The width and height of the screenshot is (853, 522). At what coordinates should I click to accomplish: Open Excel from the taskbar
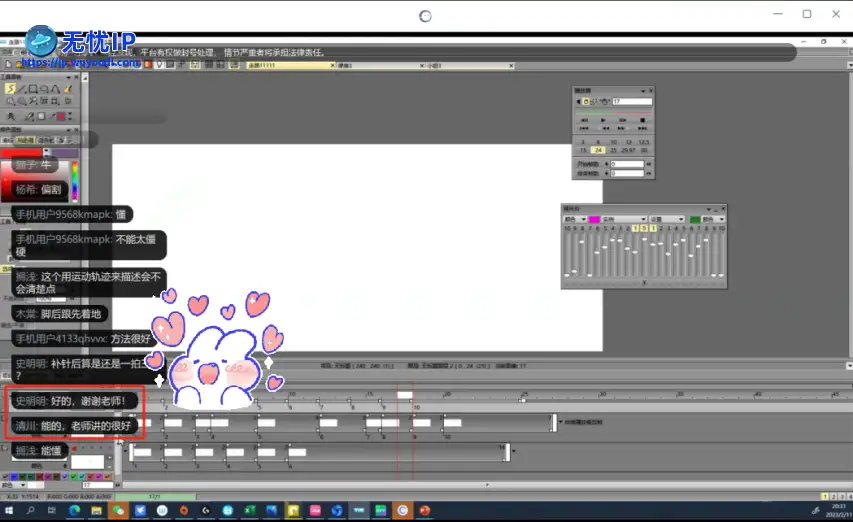point(249,510)
